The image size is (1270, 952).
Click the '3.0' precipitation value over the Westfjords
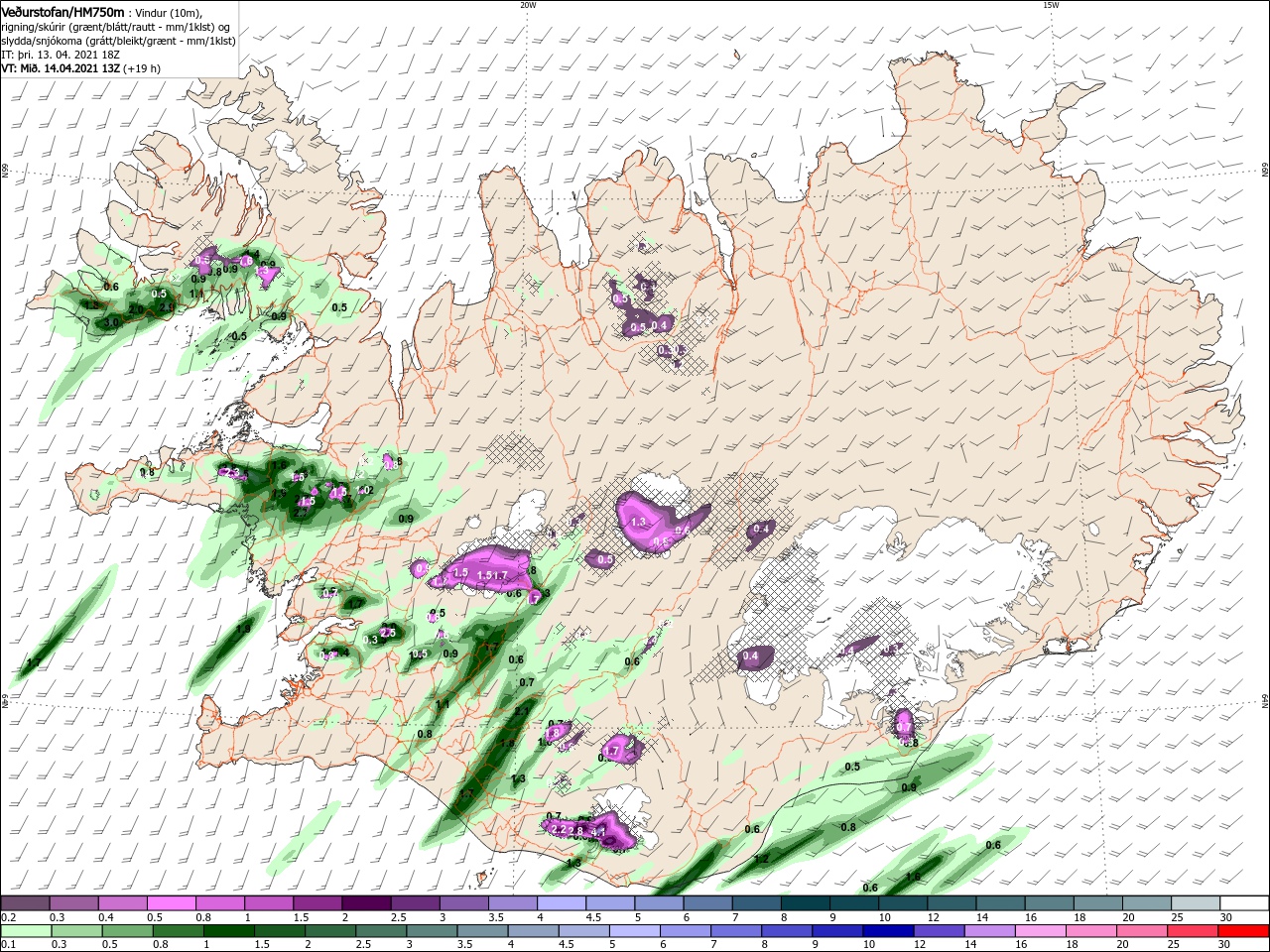coord(112,322)
